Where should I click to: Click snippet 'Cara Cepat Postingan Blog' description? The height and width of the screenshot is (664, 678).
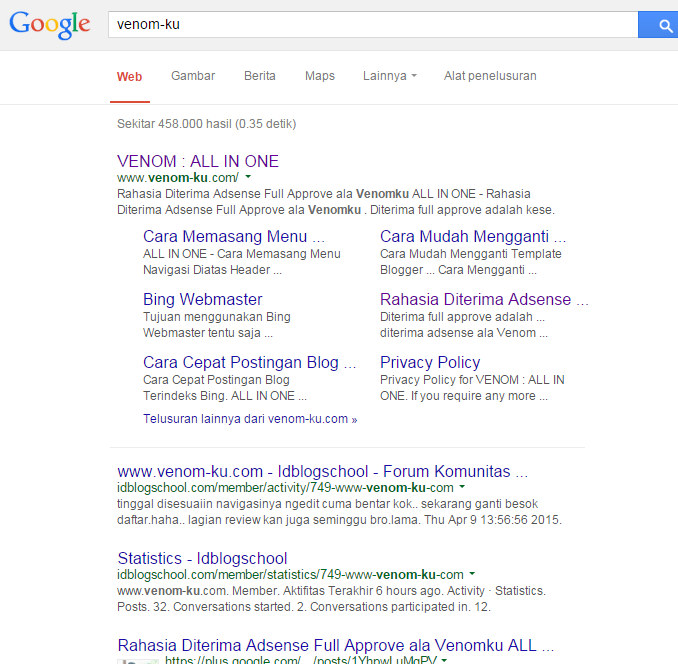pos(216,380)
